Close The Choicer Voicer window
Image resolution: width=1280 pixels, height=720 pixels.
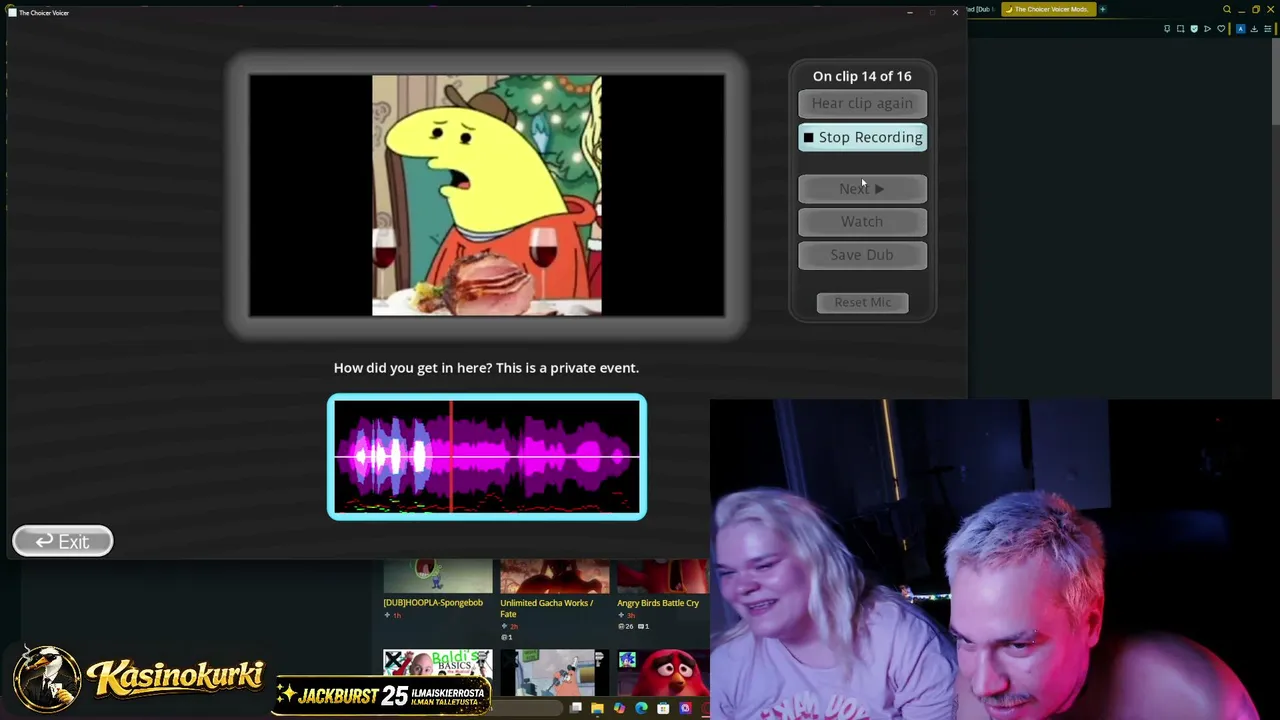(x=955, y=13)
